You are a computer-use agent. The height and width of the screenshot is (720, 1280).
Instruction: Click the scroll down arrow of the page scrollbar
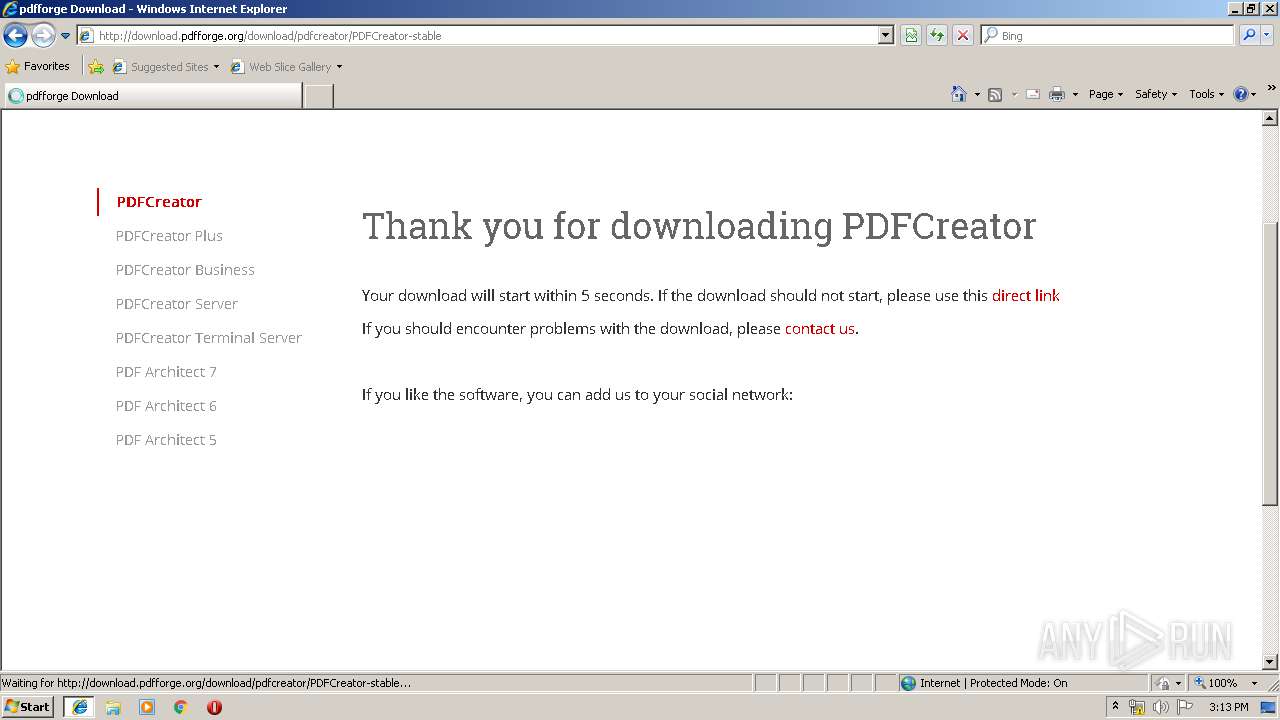point(1270,661)
